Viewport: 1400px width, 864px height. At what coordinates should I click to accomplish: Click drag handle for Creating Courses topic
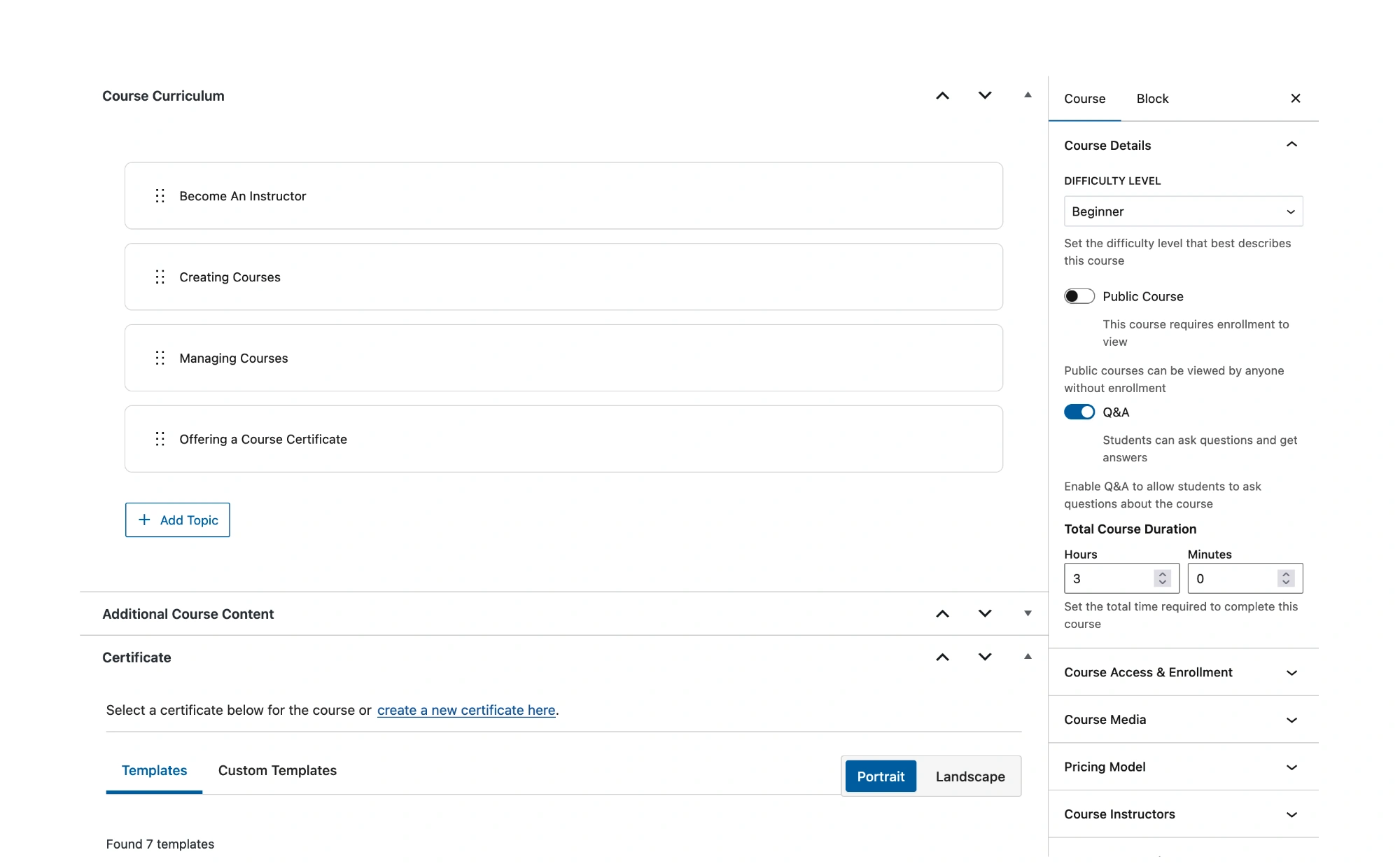click(160, 277)
